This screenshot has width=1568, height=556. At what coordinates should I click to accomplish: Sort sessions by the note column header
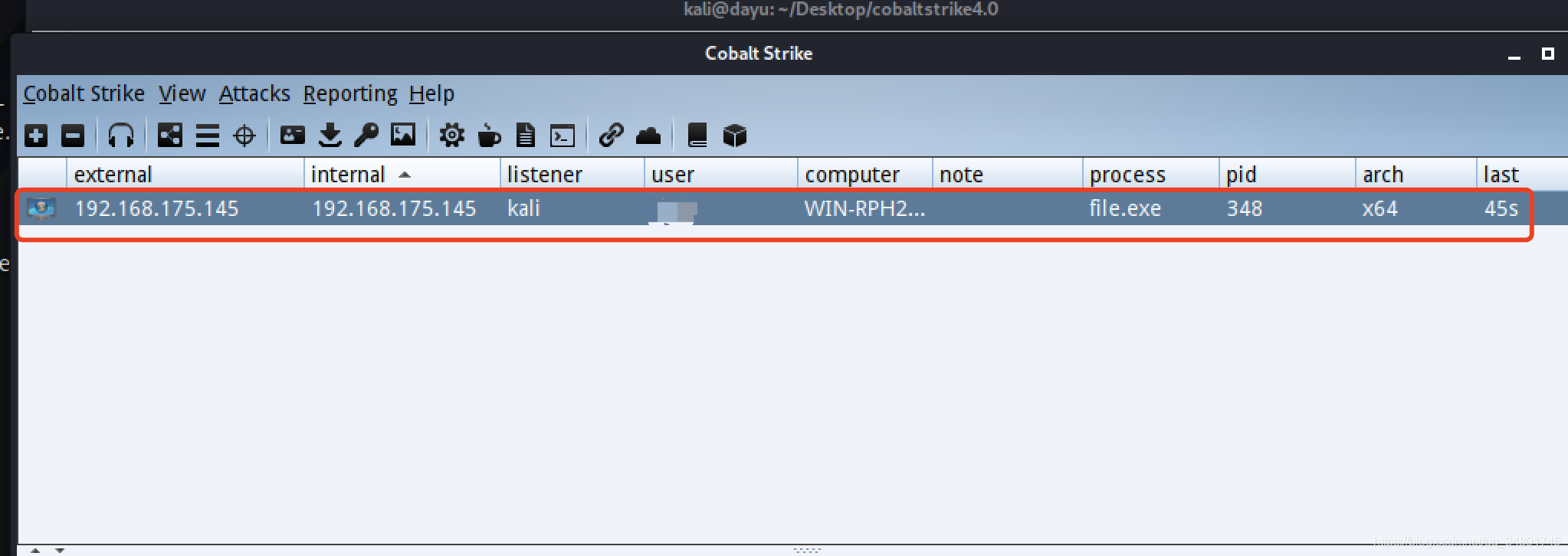1008,175
